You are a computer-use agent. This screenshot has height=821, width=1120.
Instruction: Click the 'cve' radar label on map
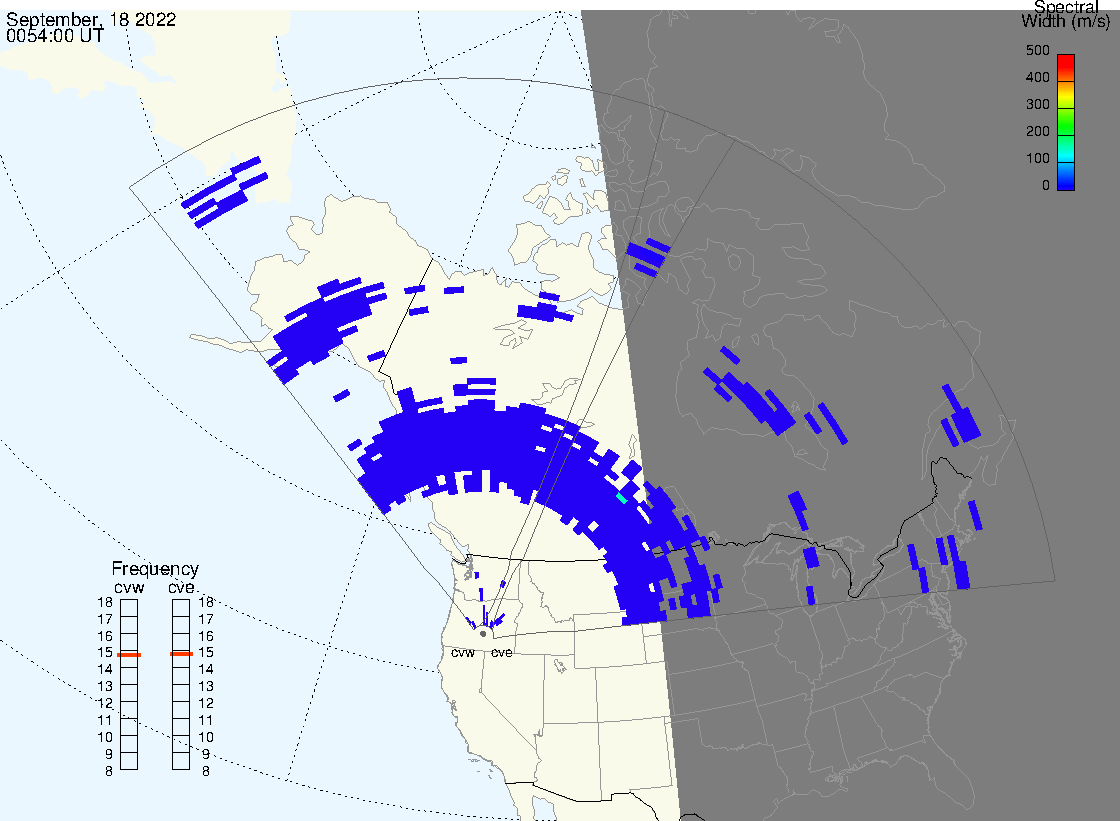(x=501, y=652)
